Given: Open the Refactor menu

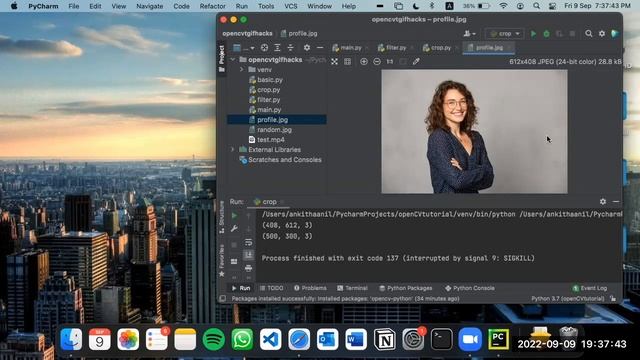Looking at the screenshot, I should click(212, 6).
